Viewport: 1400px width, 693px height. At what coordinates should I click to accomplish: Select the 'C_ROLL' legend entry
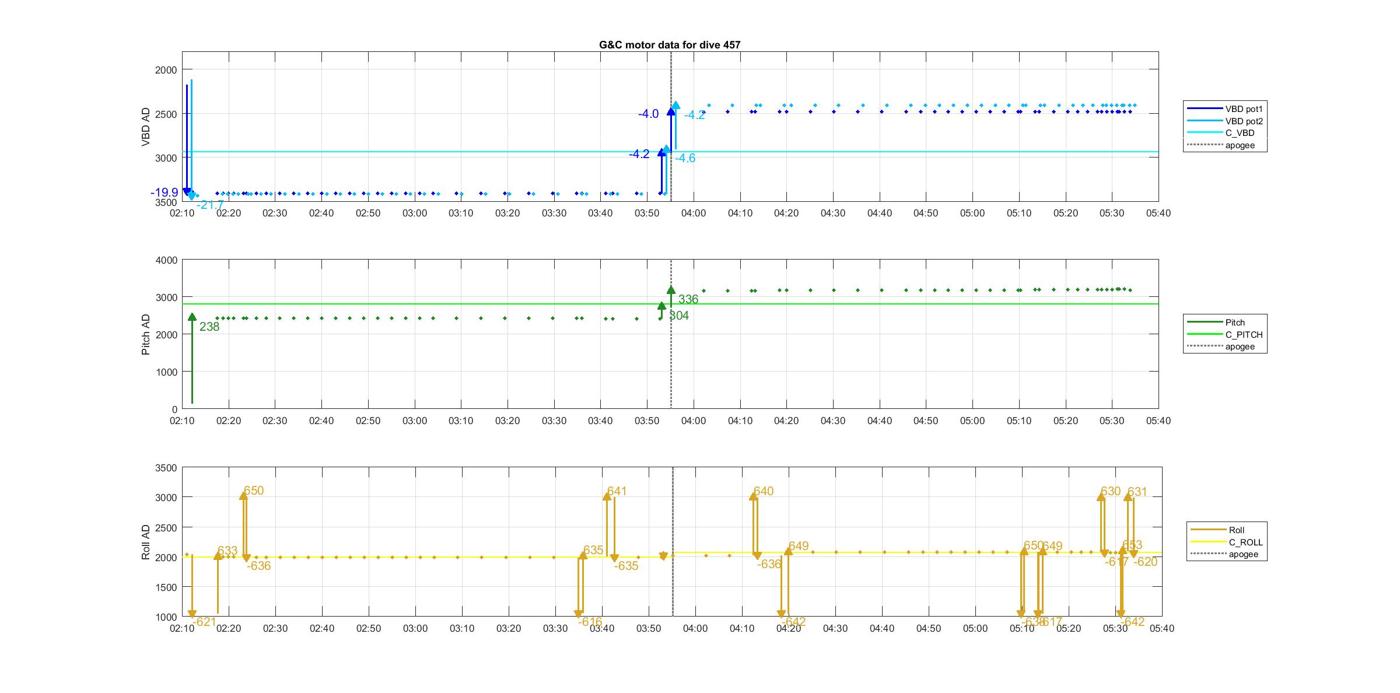coord(1229,542)
